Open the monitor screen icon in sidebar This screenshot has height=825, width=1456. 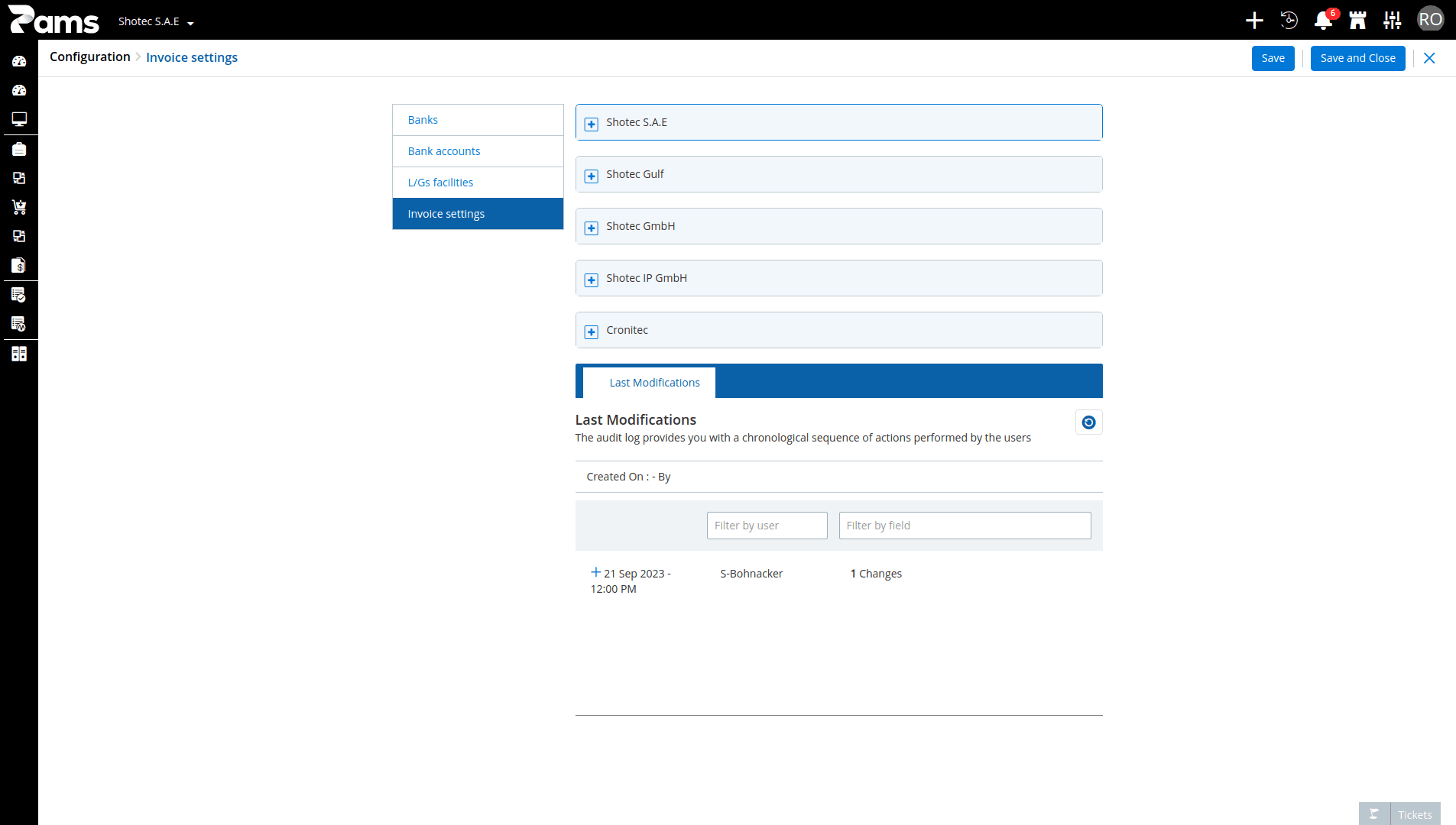pos(19,119)
